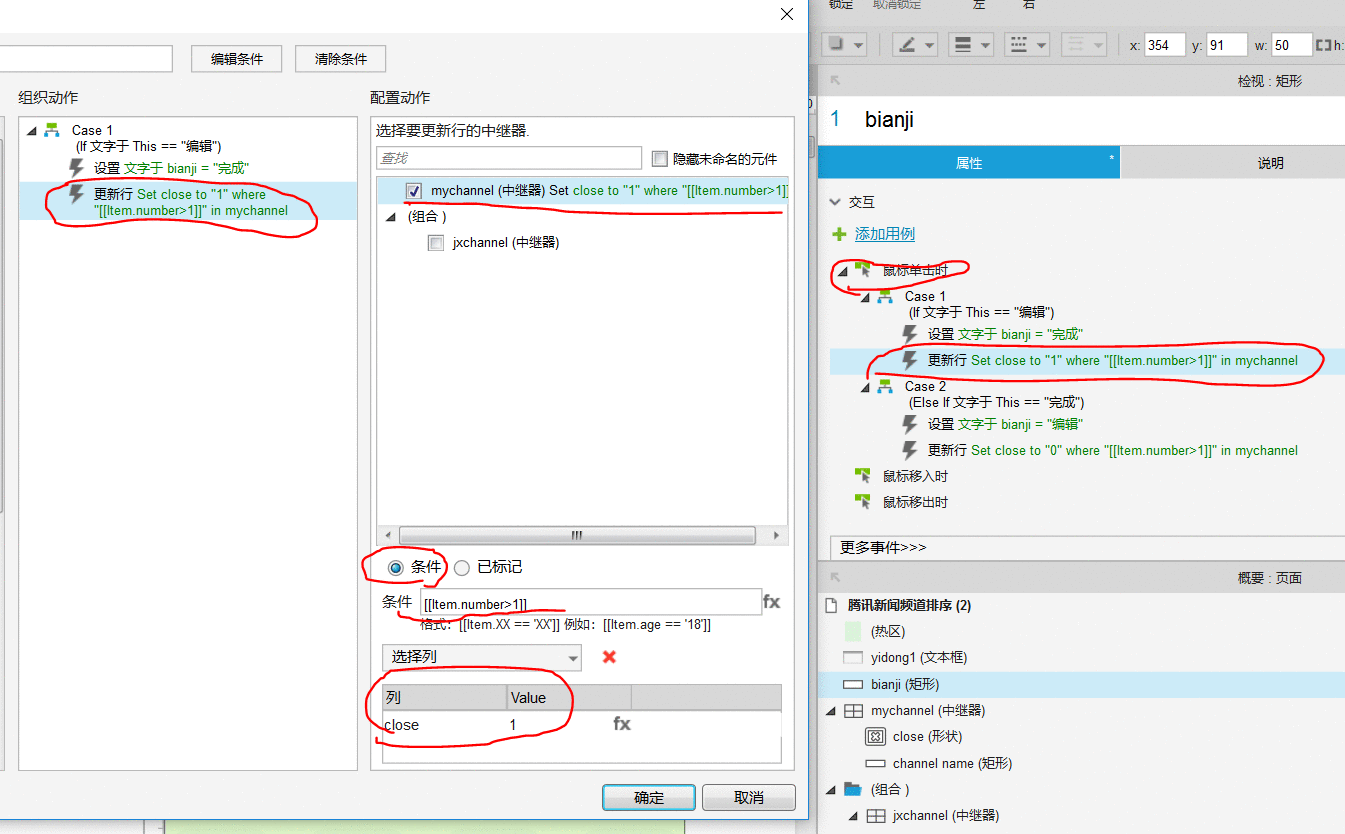The image size is (1345, 834).
Task: Open the 选择列 dropdown
Action: [481, 657]
